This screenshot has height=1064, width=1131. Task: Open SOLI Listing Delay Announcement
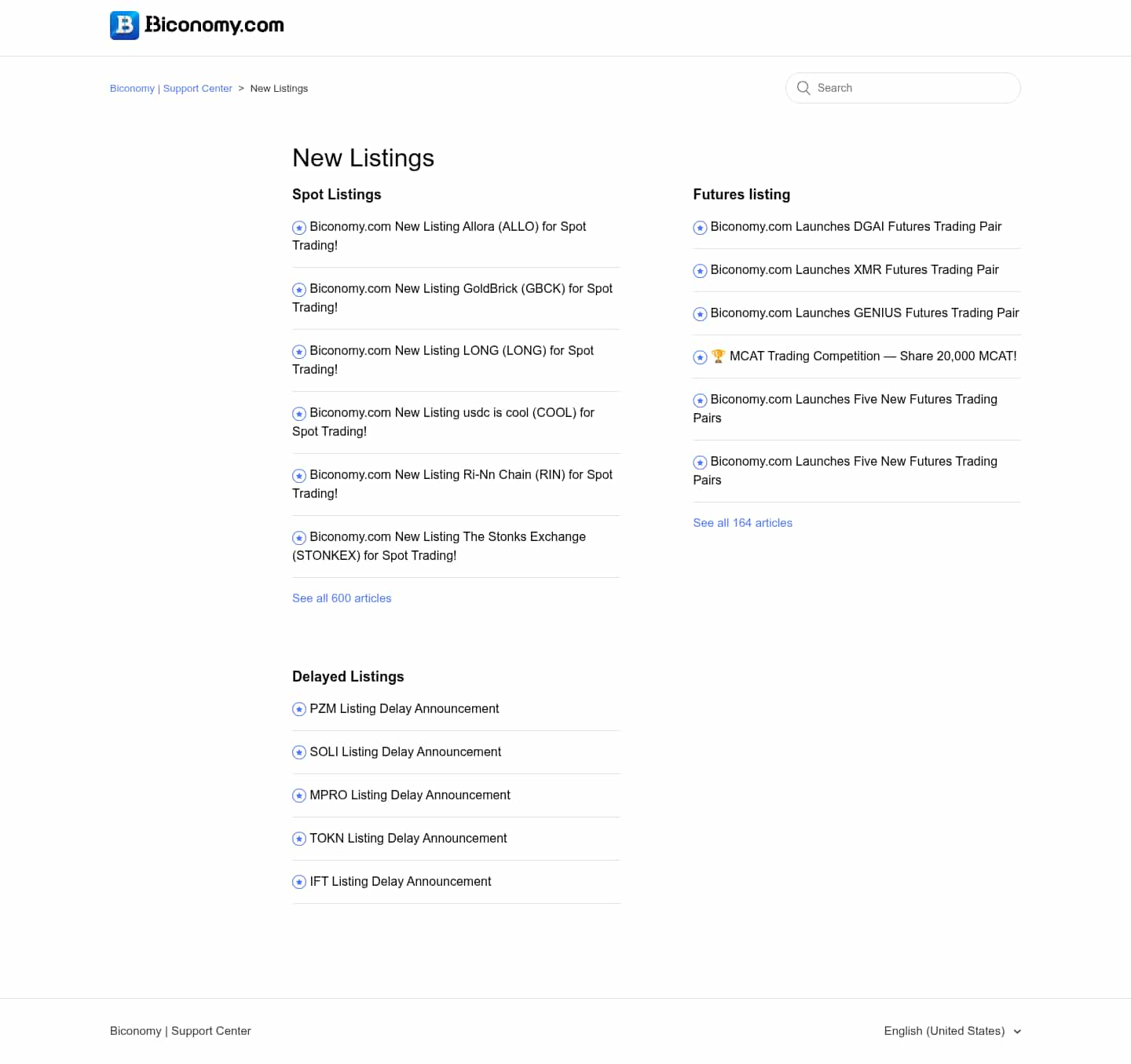point(405,751)
